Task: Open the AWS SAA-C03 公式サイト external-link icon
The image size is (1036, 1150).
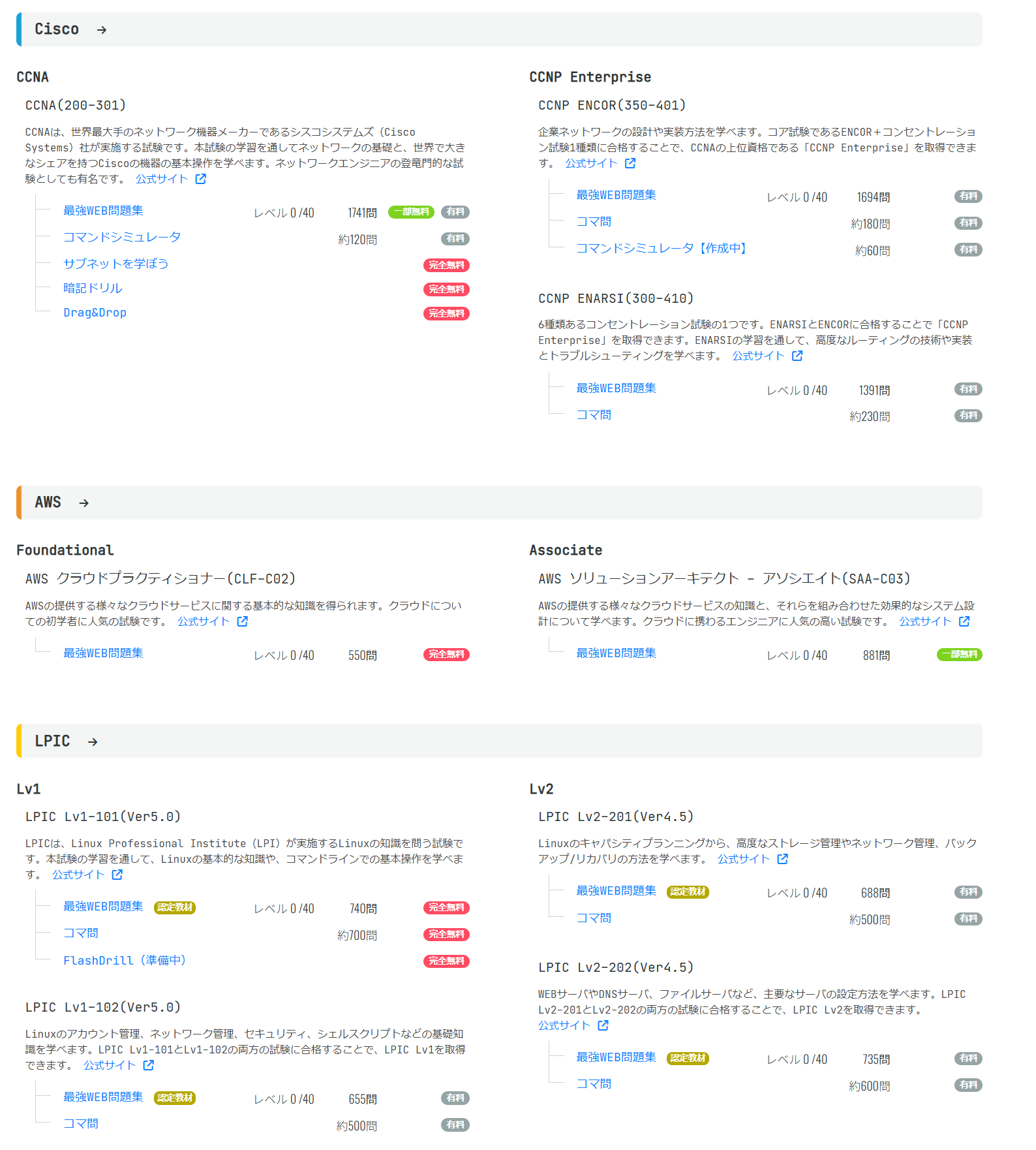Action: pos(964,621)
